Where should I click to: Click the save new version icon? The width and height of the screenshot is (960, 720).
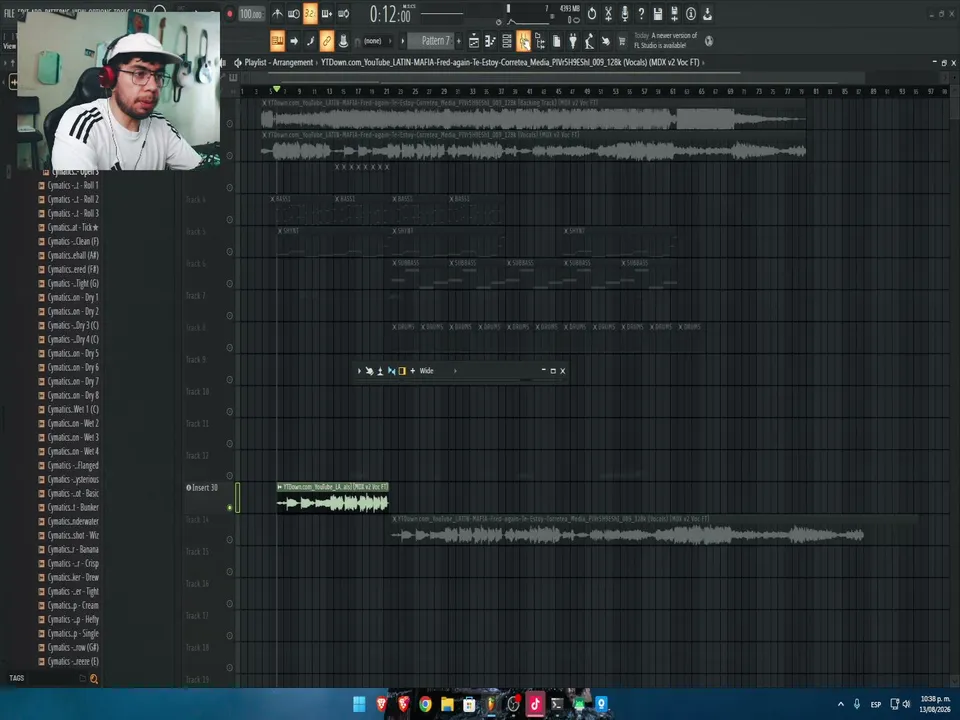coord(674,13)
